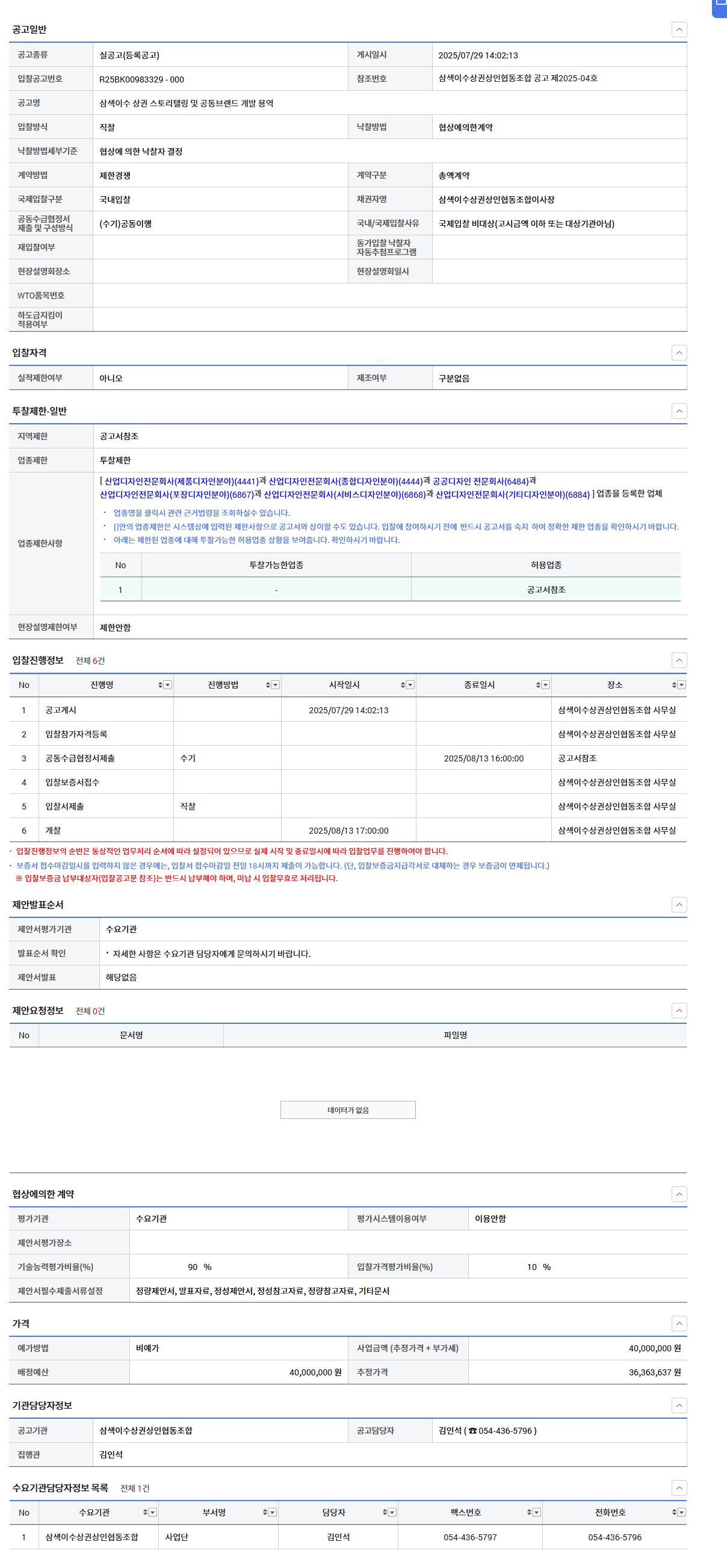Open filter dropdown for 장소 column
Viewport: 727px width, 1568px height.
pyautogui.click(x=681, y=685)
